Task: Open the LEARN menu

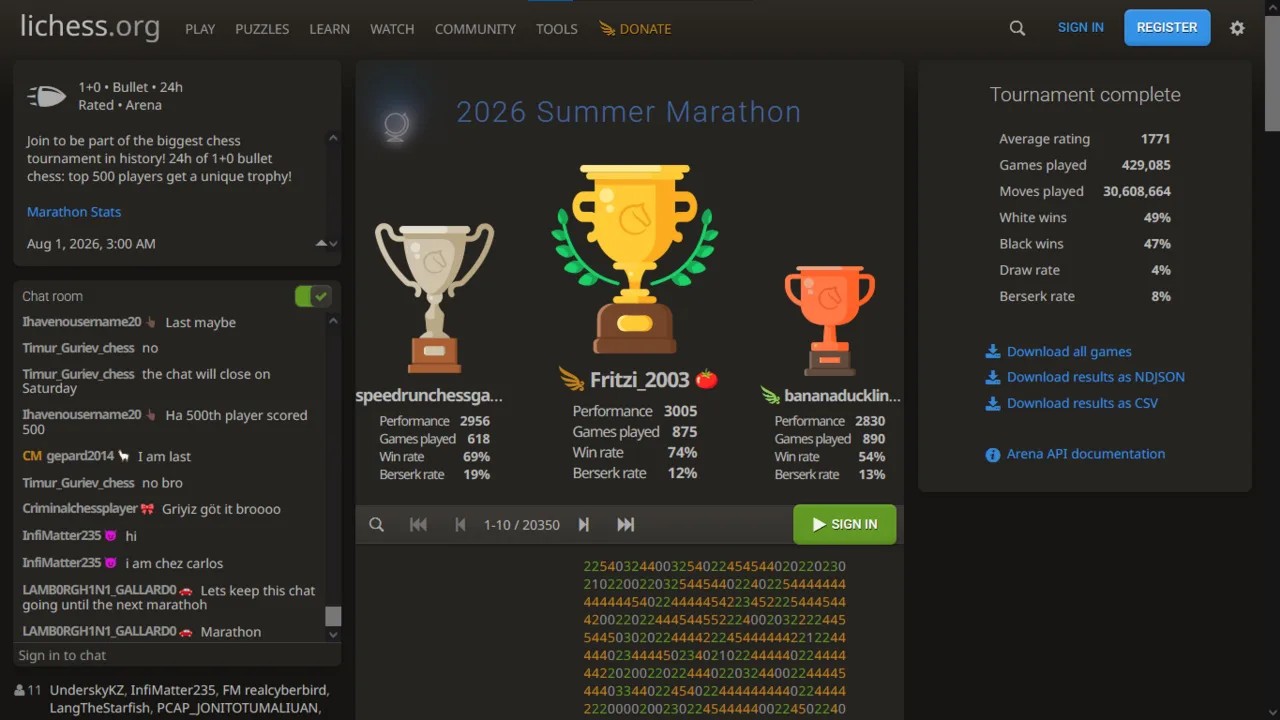Action: pos(329,29)
